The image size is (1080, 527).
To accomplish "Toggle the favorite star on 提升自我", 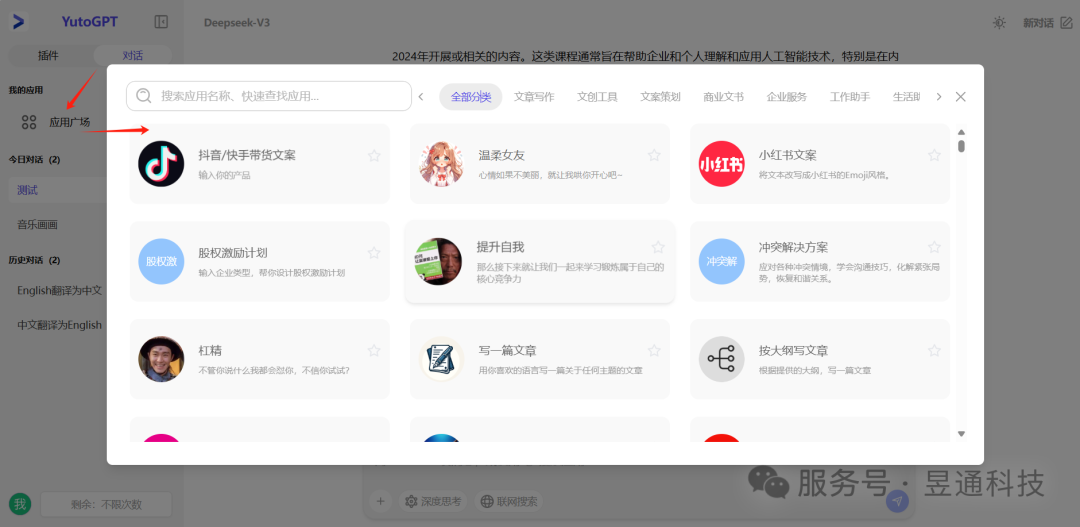I will click(x=658, y=247).
